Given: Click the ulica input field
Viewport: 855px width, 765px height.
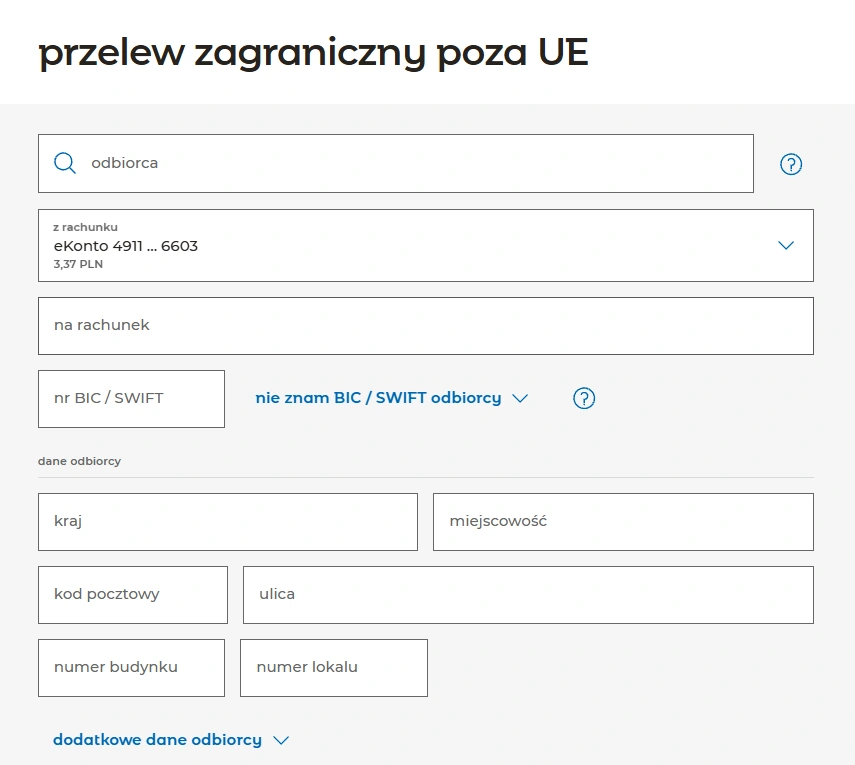Looking at the screenshot, I should point(528,595).
